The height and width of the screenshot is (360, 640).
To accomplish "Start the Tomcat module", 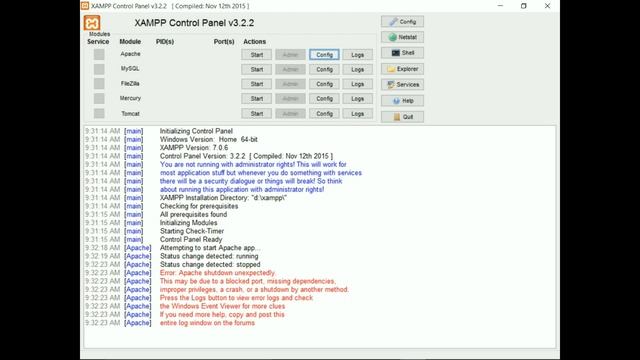I will [x=256, y=114].
